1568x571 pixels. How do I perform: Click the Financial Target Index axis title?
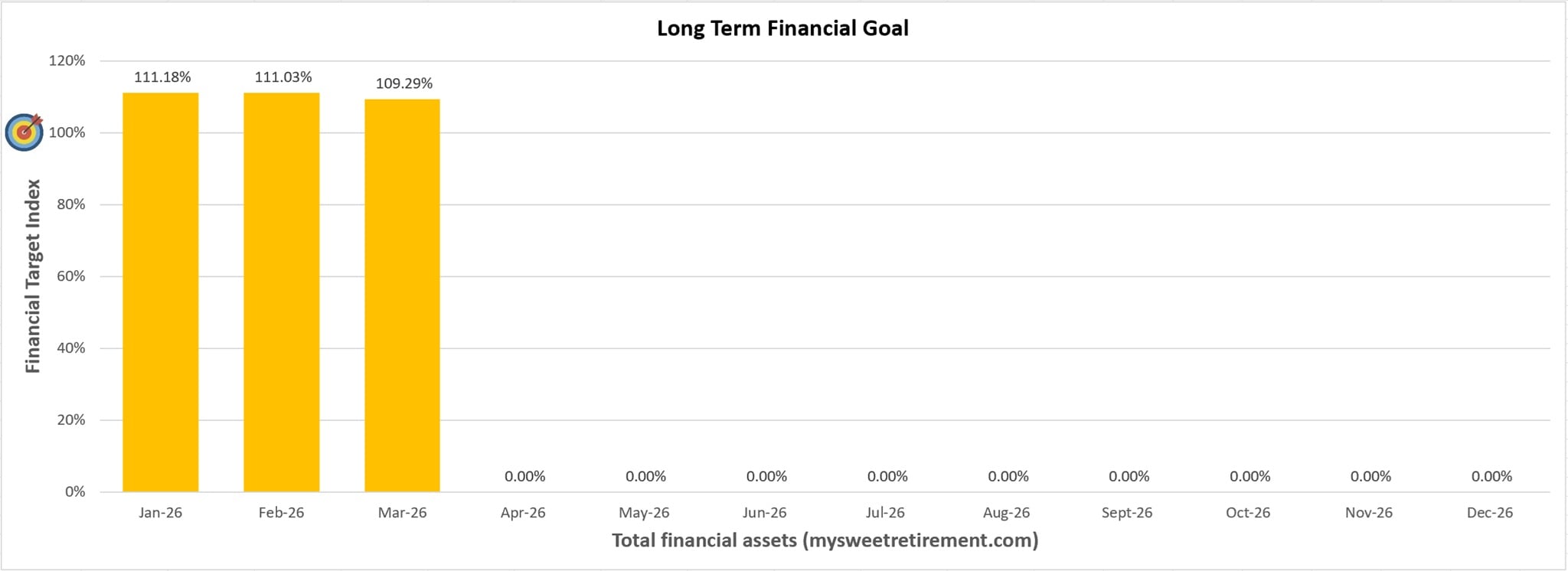(32, 276)
